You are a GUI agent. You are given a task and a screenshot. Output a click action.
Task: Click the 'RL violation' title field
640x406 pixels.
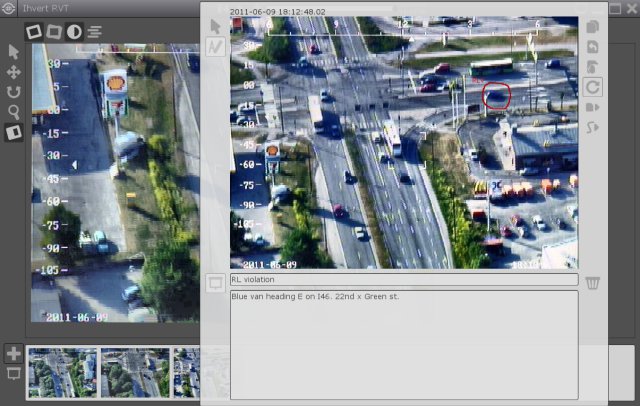pos(404,281)
